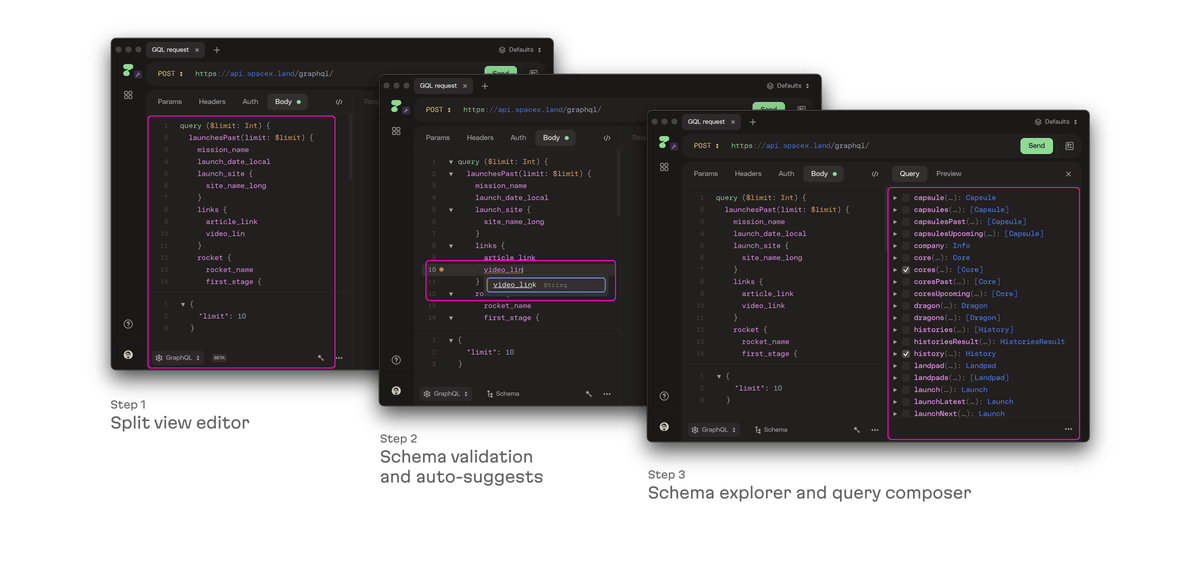Check the launchLatest(...) checkbox
The height and width of the screenshot is (571, 1200).
(906, 402)
